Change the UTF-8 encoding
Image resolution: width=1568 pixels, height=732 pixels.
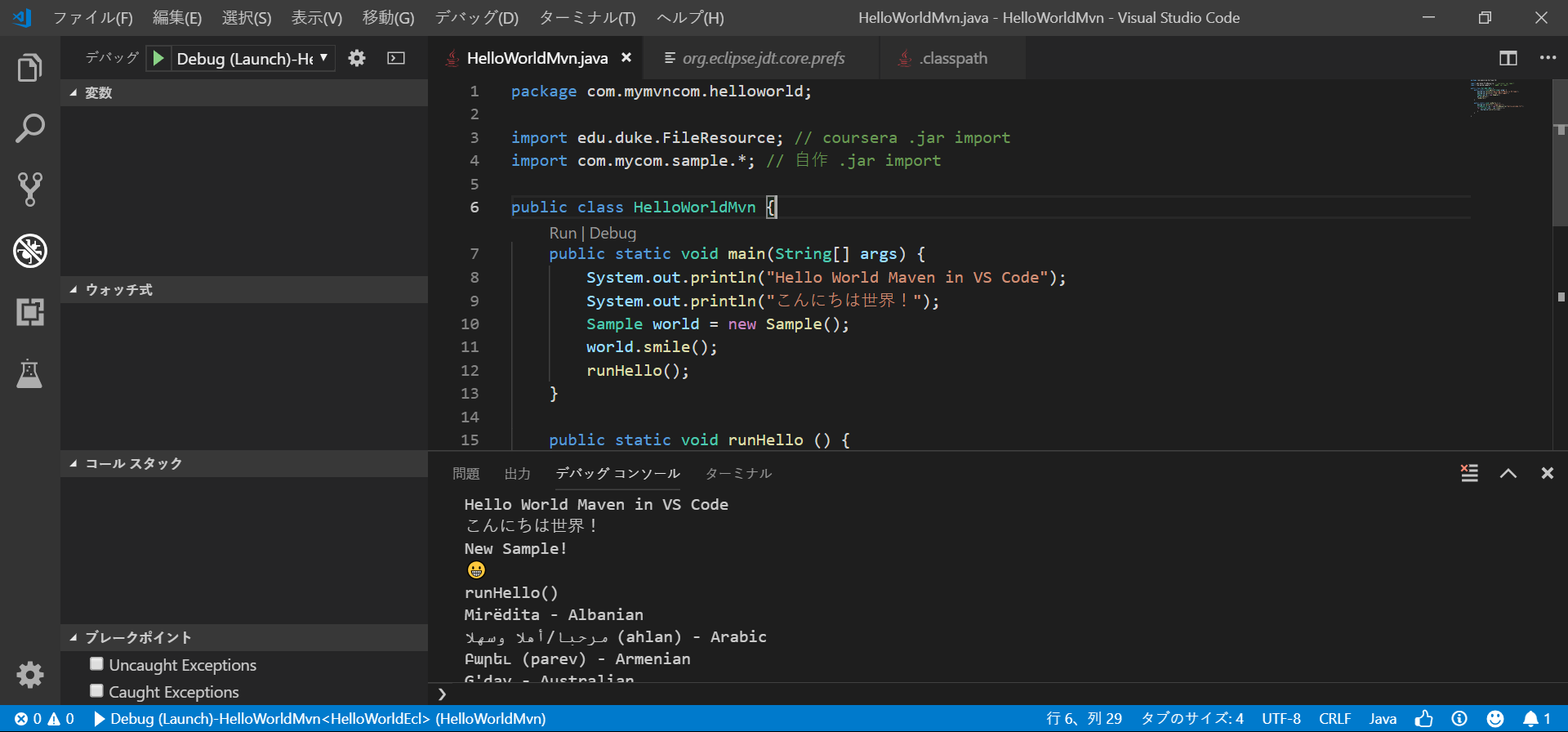(1281, 719)
